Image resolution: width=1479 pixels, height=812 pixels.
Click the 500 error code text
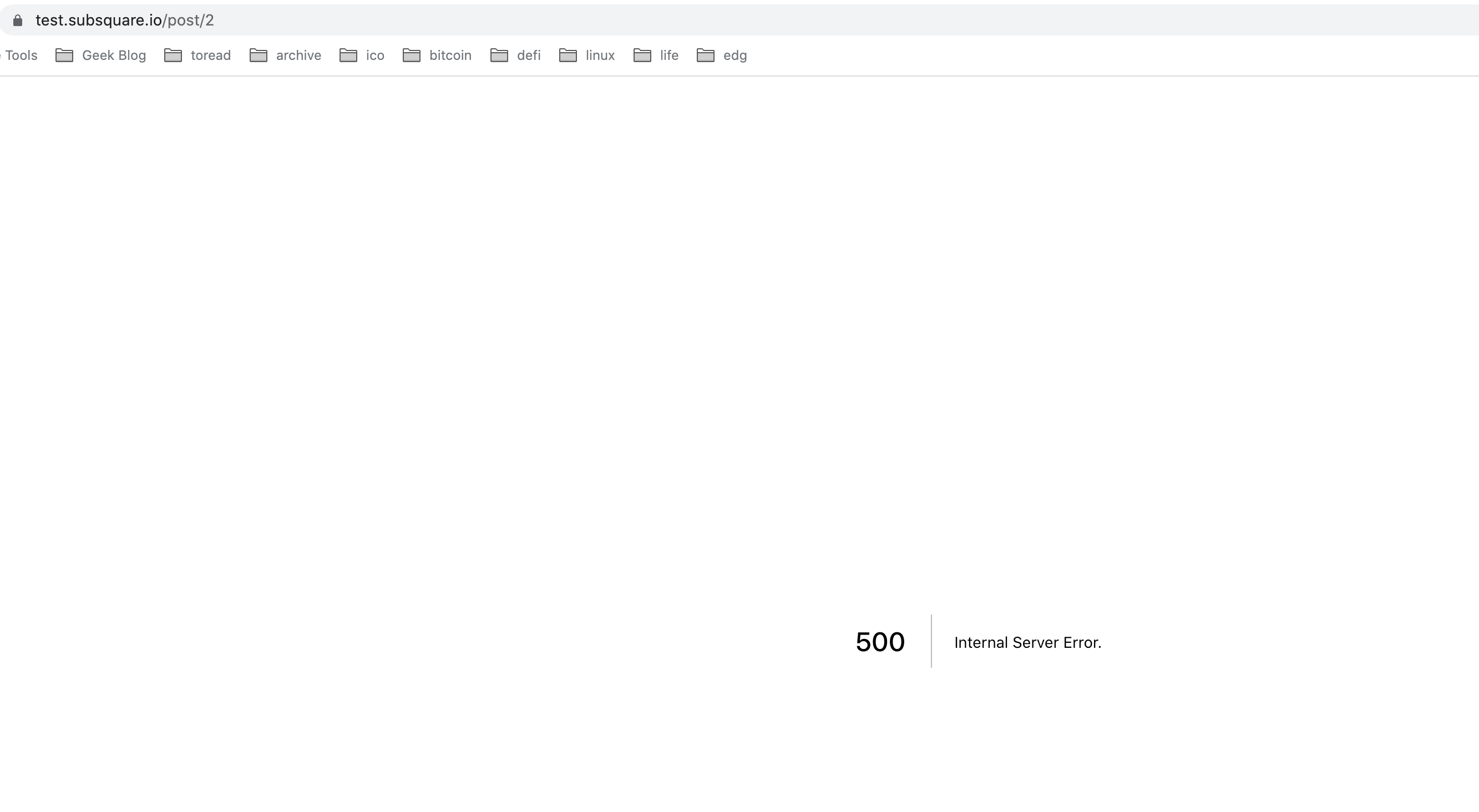point(880,642)
